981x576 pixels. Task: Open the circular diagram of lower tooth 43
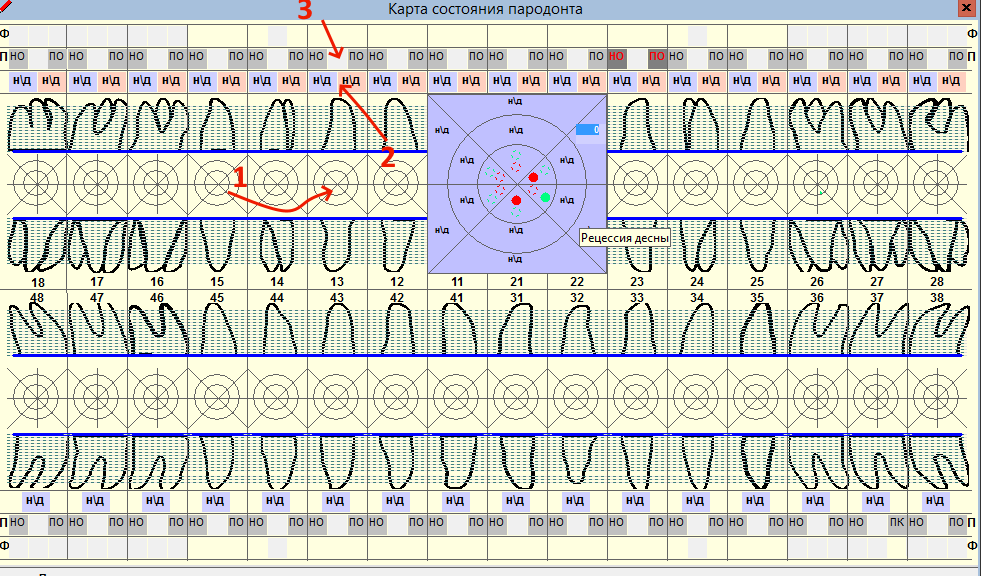tap(337, 395)
